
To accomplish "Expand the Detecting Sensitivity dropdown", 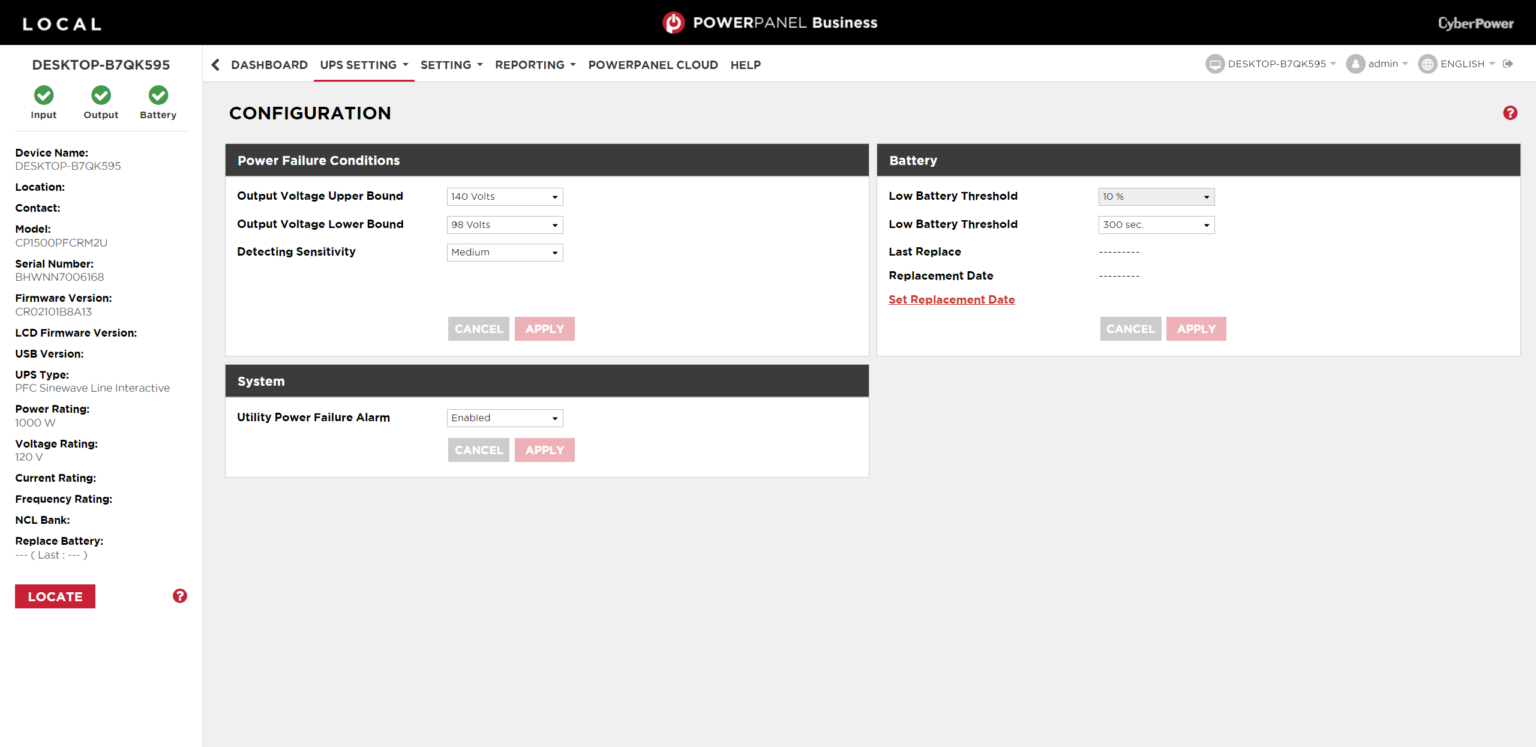I will pos(505,253).
